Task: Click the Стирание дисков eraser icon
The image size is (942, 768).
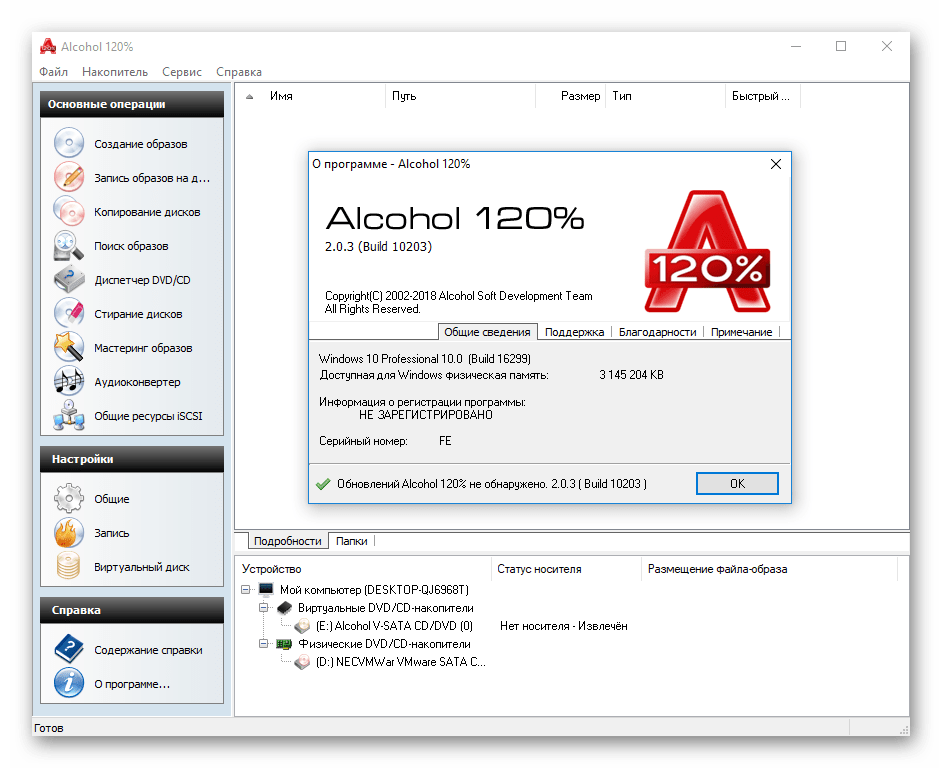Action: tap(68, 313)
